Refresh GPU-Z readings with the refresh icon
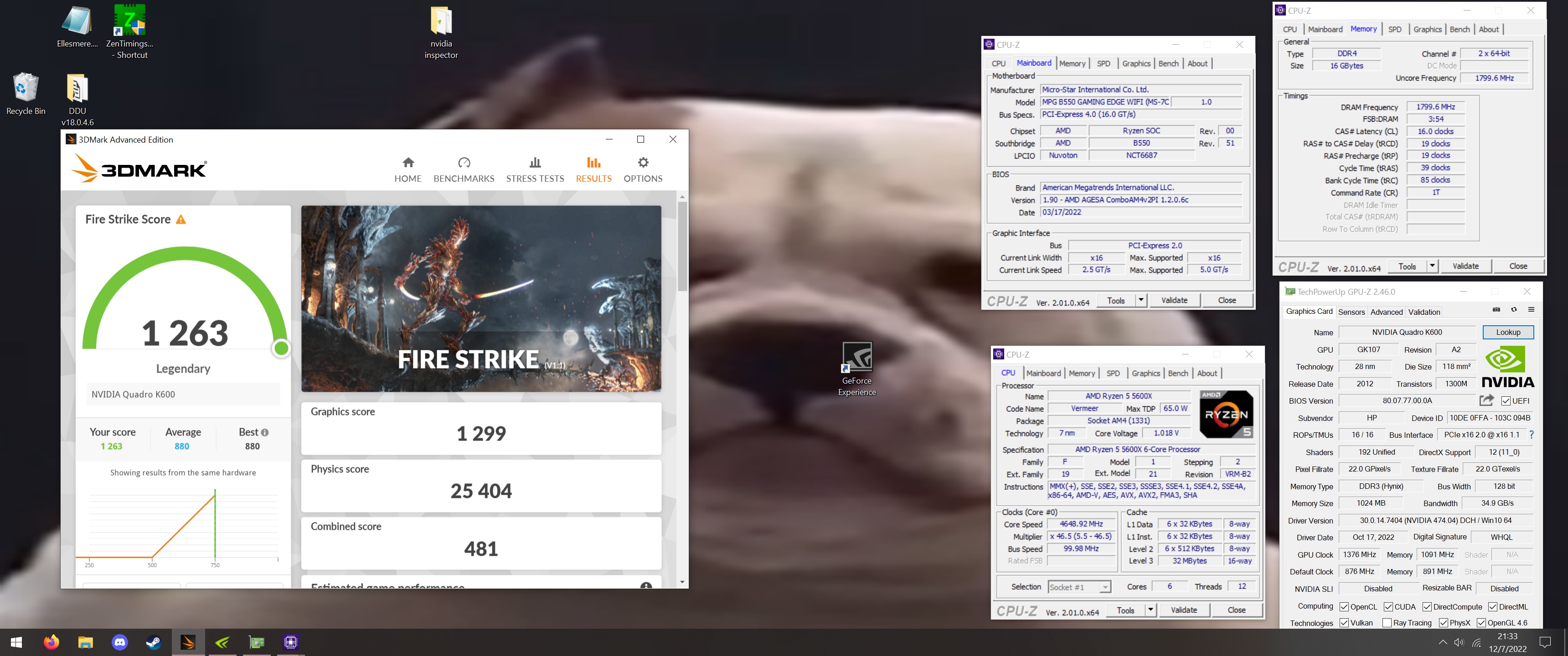Image resolution: width=1568 pixels, height=656 pixels. [x=1514, y=310]
